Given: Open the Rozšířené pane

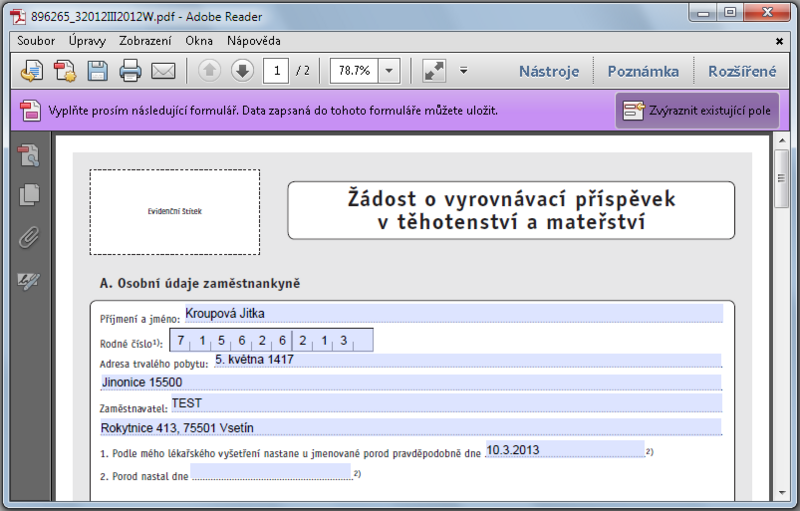Looking at the screenshot, I should [742, 71].
